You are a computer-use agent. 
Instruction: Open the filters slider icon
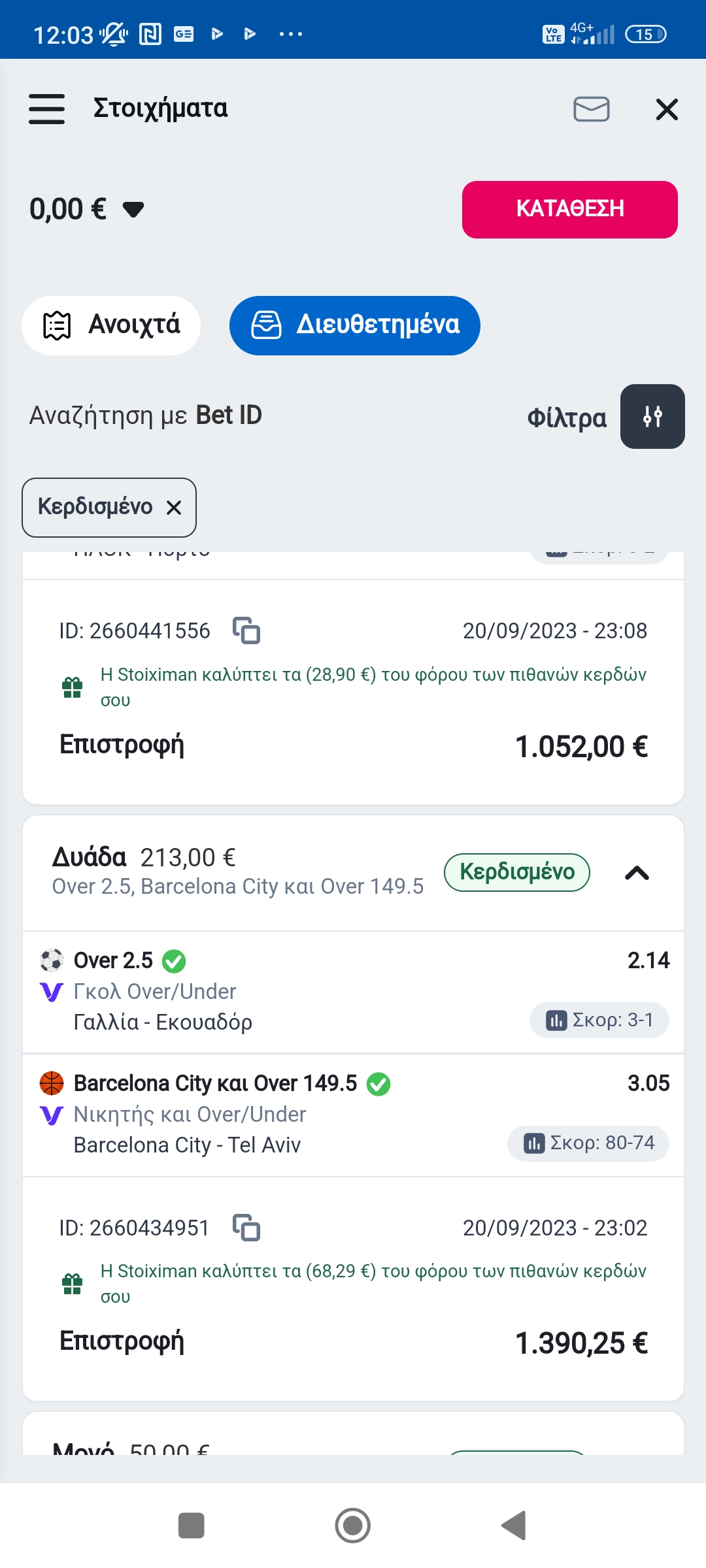[x=652, y=417]
